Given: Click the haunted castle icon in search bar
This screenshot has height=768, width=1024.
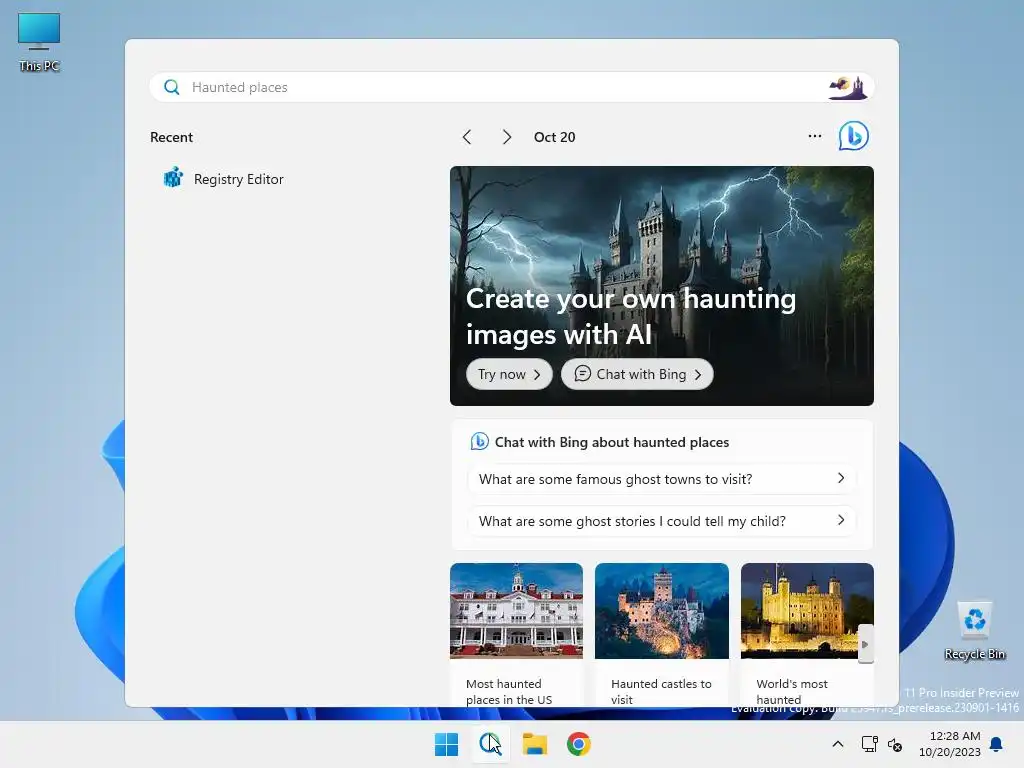Looking at the screenshot, I should tap(847, 87).
